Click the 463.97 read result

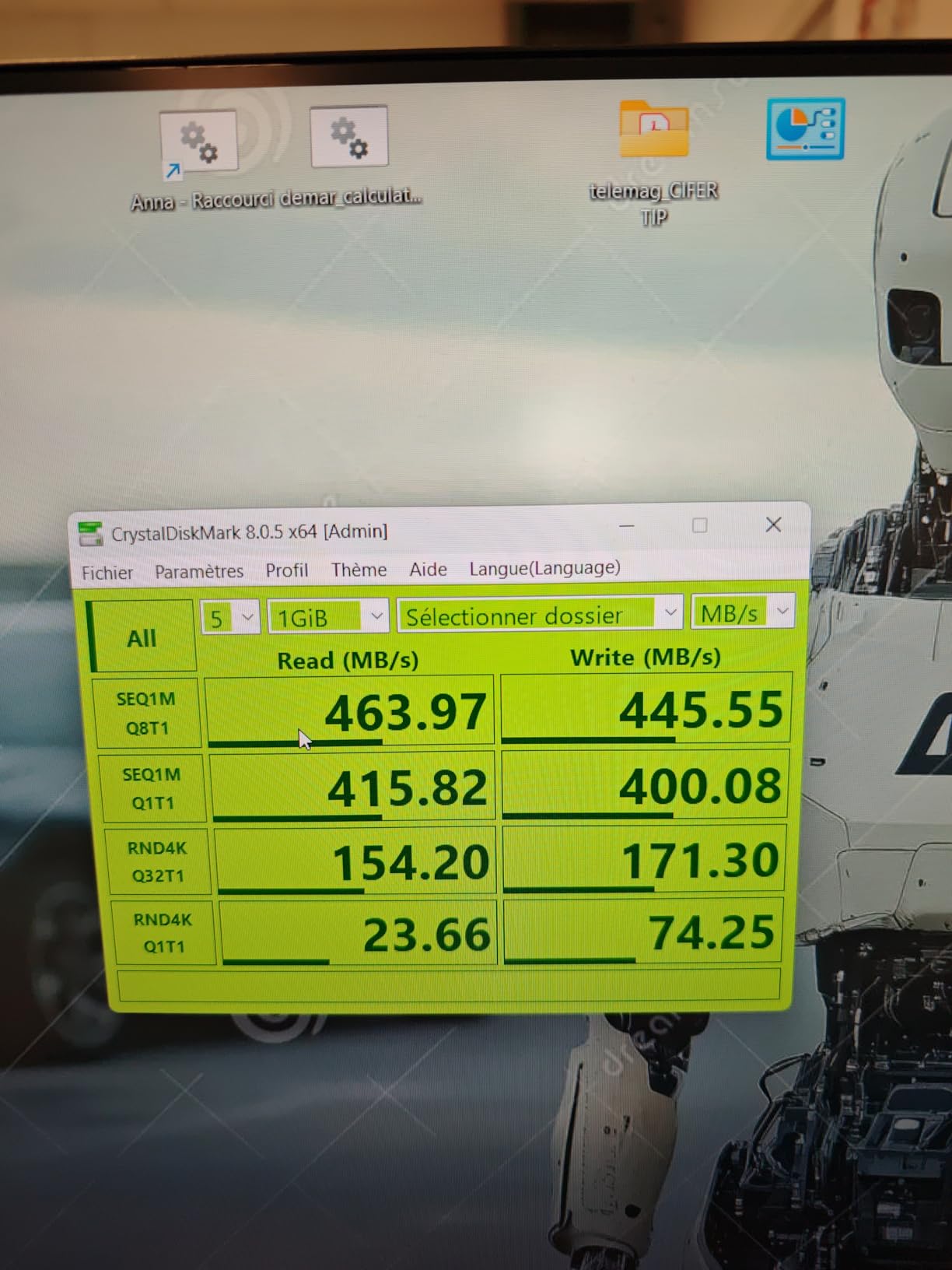(349, 710)
